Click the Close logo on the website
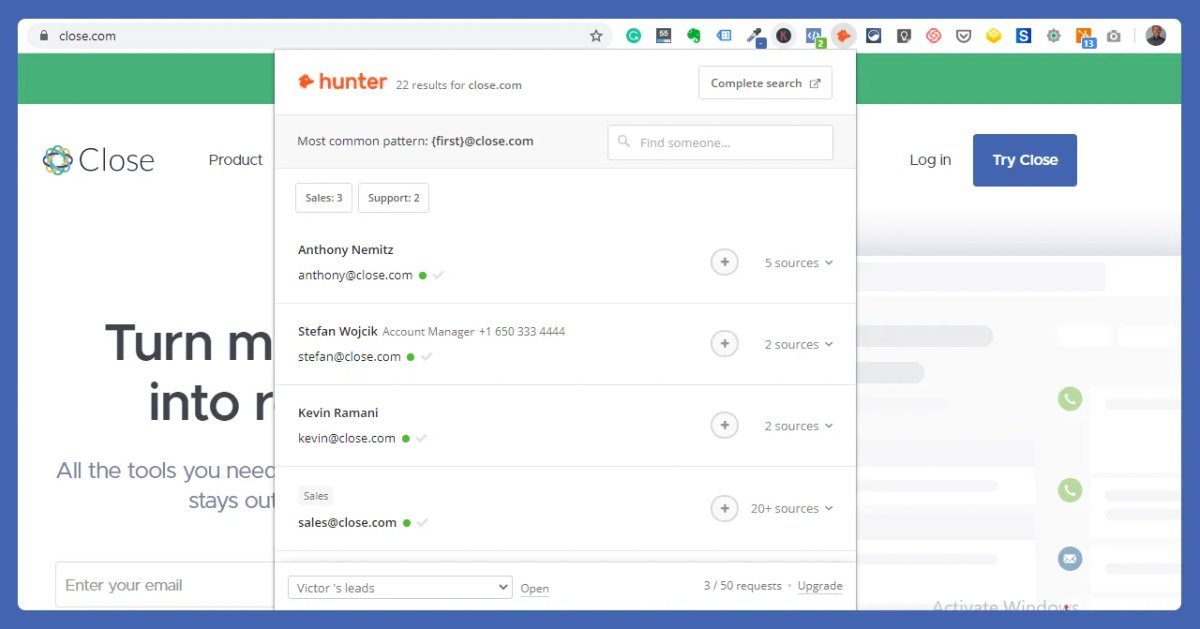This screenshot has width=1200, height=629. pyautogui.click(x=98, y=160)
